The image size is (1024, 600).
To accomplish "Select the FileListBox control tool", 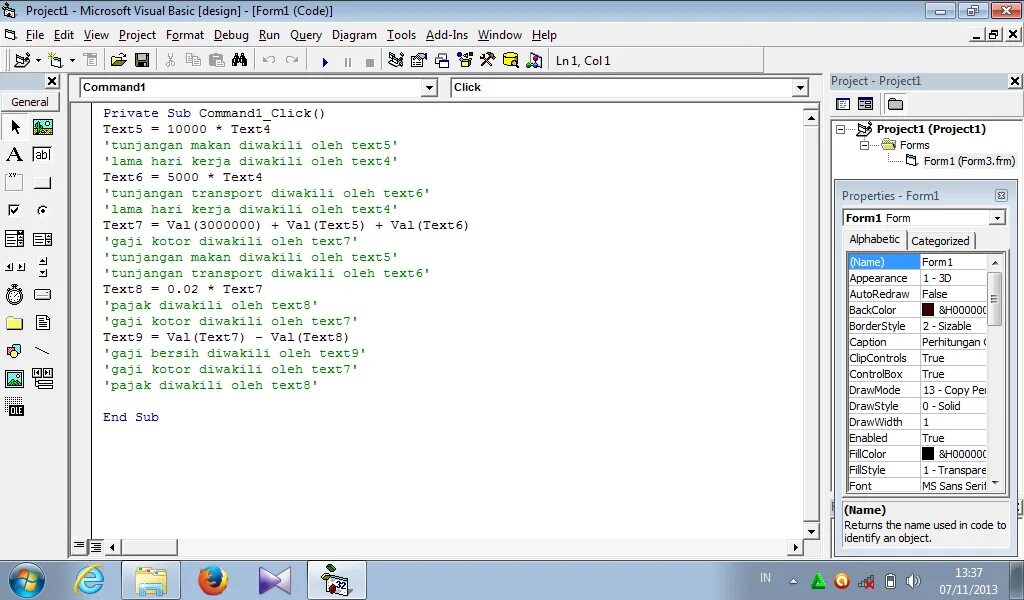I will coord(42,323).
